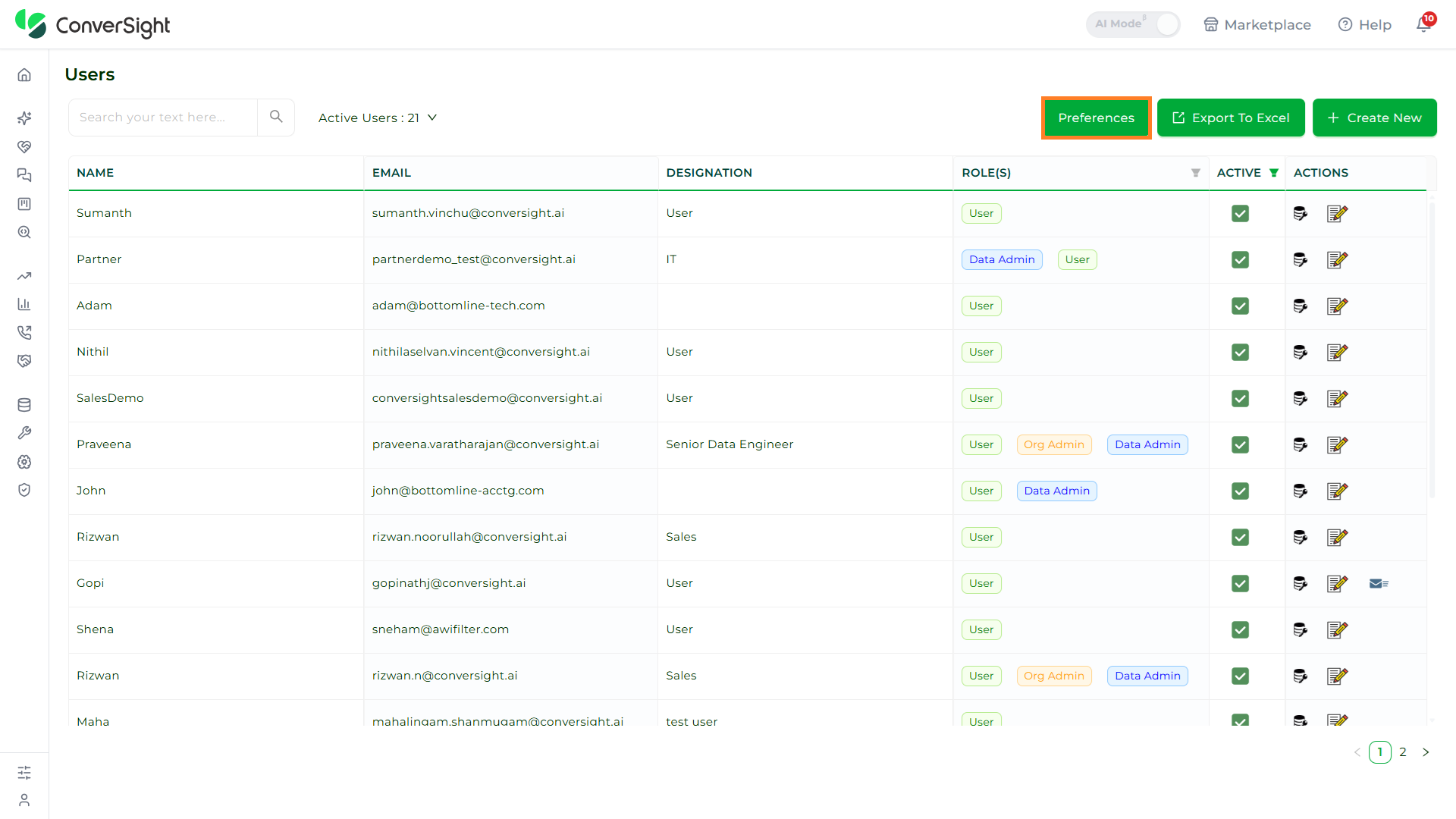Open the wrench tools sidebar icon
This screenshot has height=819, width=1456.
pyautogui.click(x=24, y=433)
